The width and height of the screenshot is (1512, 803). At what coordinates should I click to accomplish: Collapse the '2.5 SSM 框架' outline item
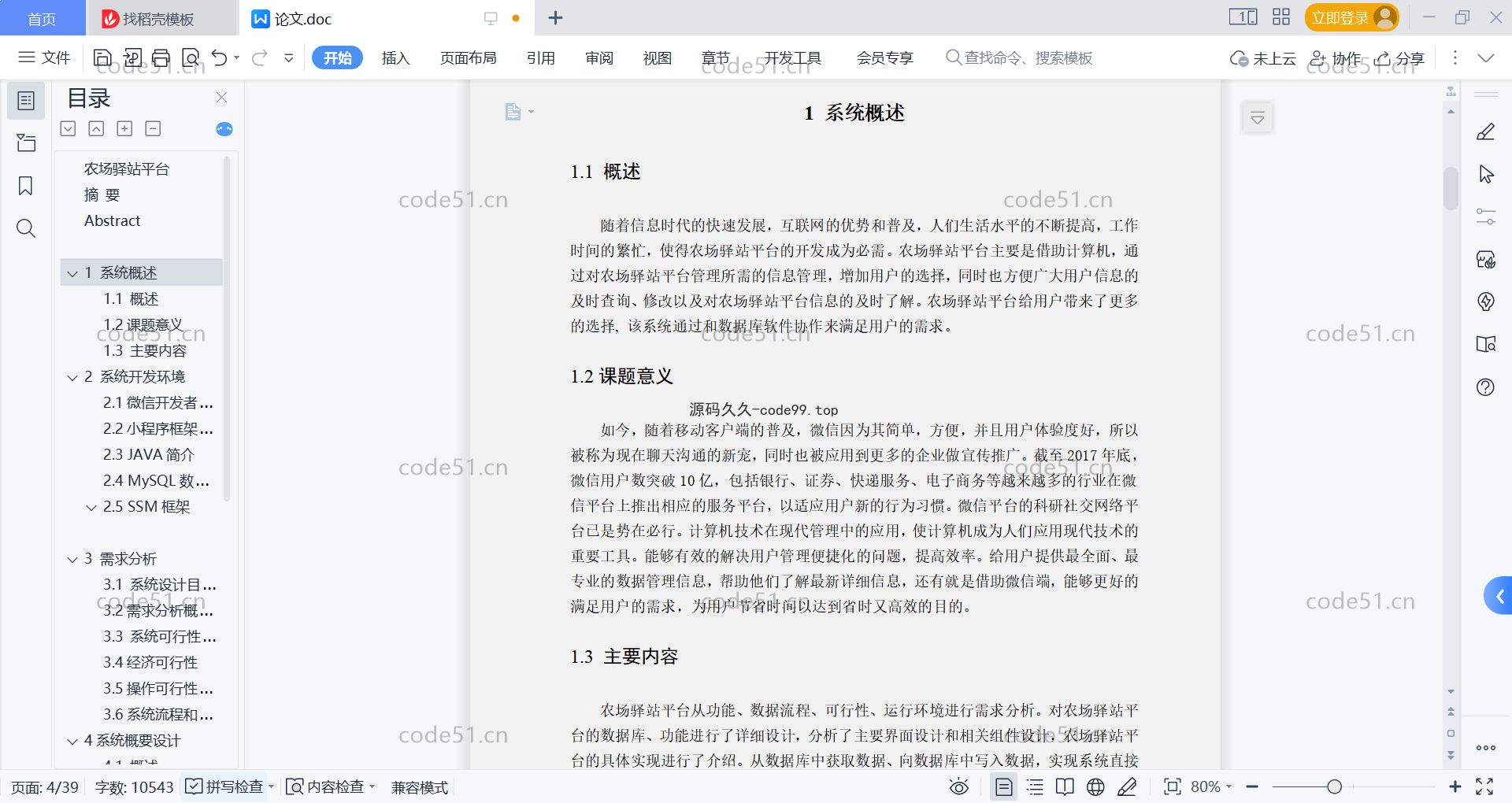click(x=91, y=507)
